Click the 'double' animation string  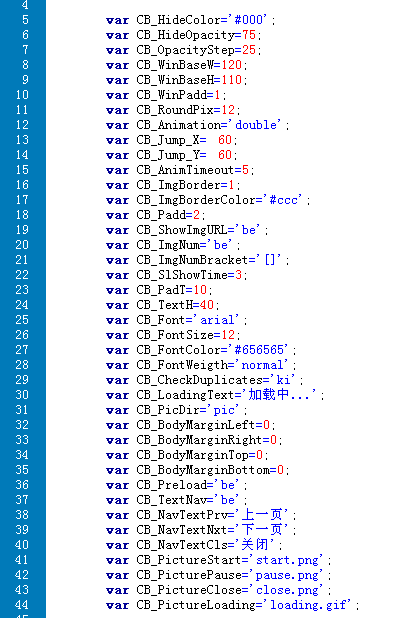pos(256,125)
